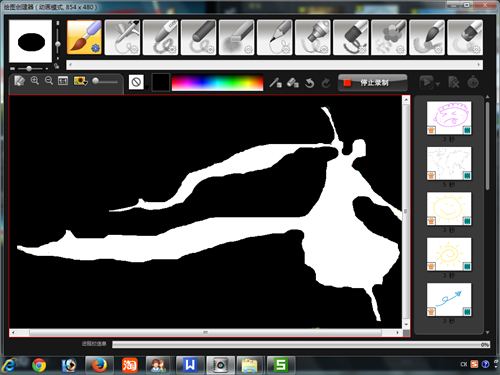Toggle brush width-height lock
Image resolution: width=500 pixels, height=375 pixels.
[57, 66]
